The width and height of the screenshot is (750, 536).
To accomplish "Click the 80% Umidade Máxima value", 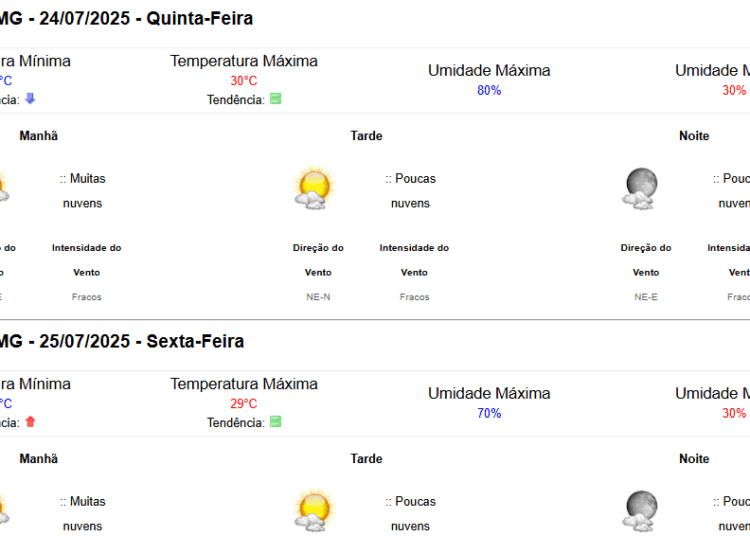I will [489, 90].
